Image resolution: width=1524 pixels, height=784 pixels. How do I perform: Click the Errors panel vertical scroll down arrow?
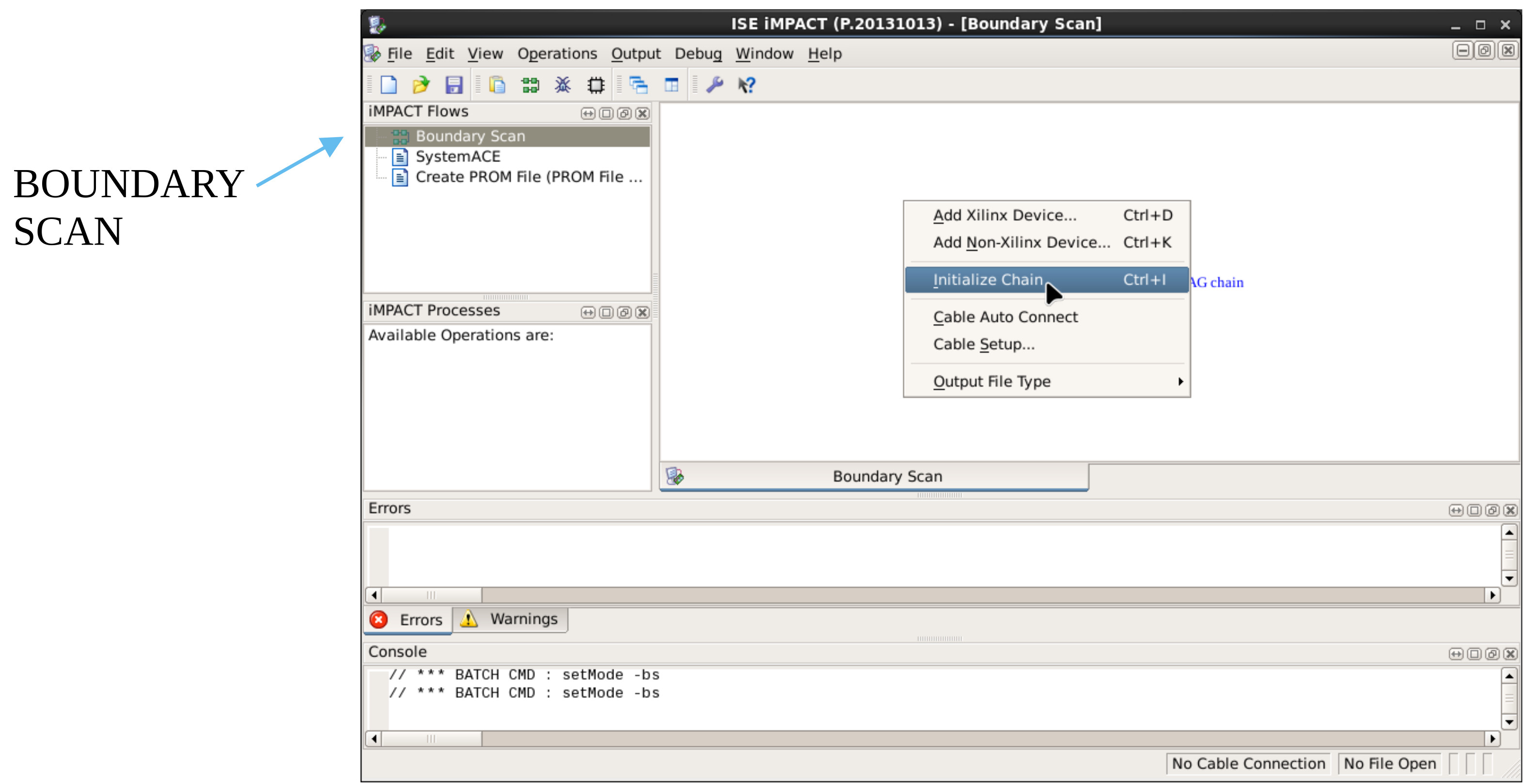click(1509, 579)
